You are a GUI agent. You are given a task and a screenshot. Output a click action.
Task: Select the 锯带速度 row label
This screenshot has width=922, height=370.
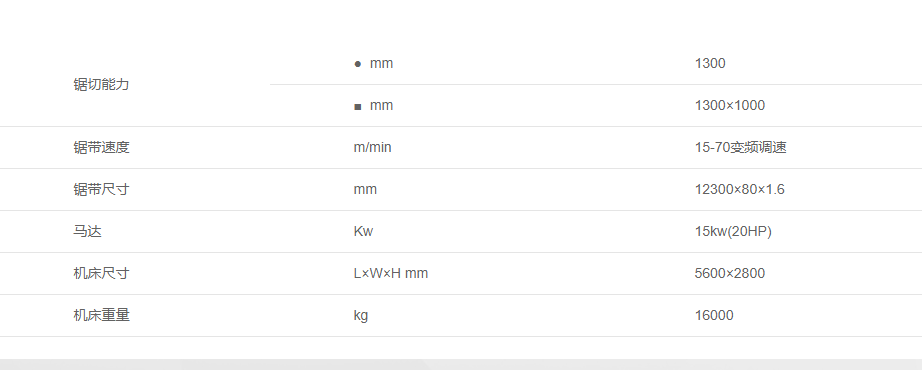(101, 147)
